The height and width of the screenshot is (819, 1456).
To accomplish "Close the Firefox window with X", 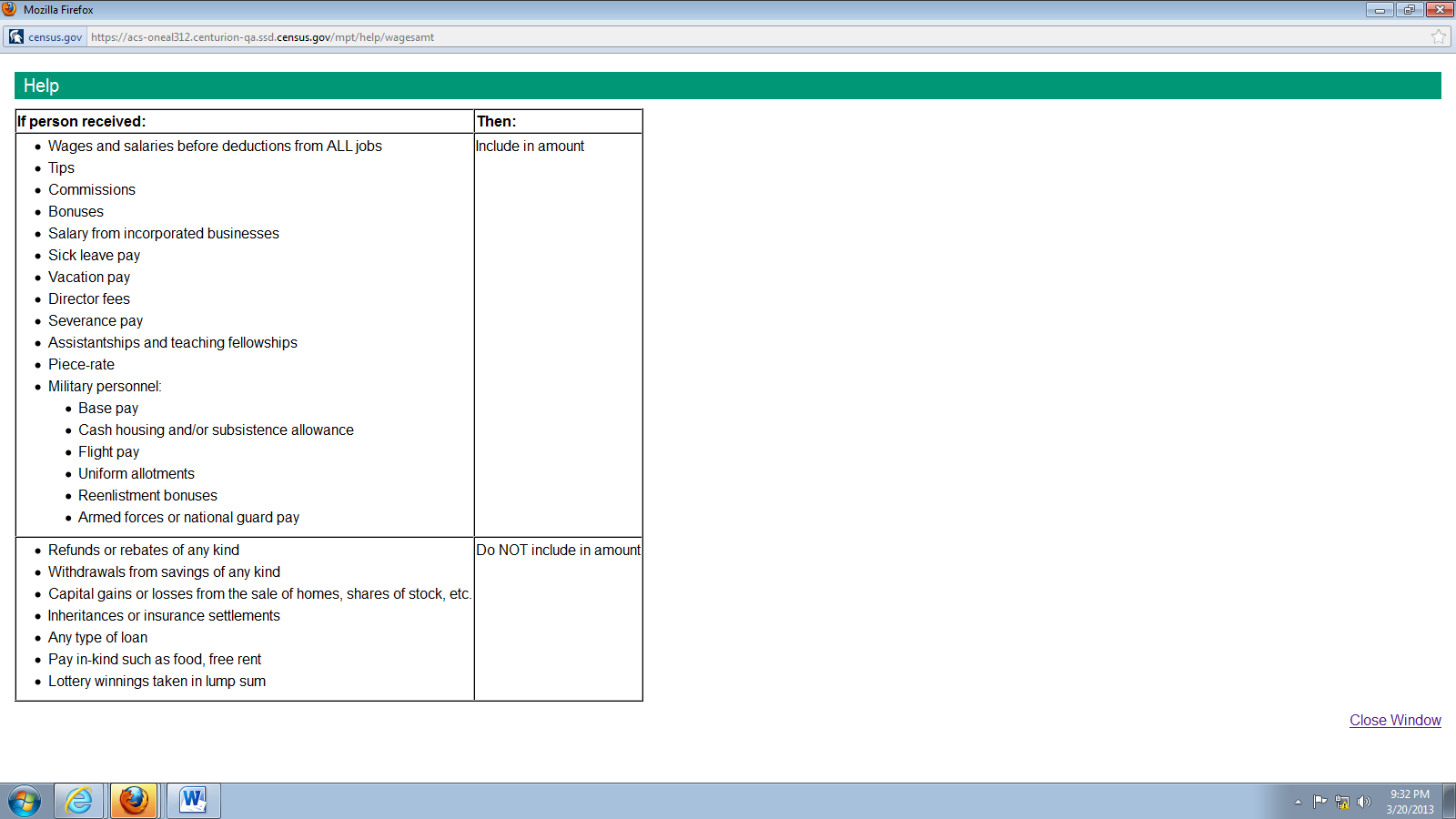I will (1440, 10).
